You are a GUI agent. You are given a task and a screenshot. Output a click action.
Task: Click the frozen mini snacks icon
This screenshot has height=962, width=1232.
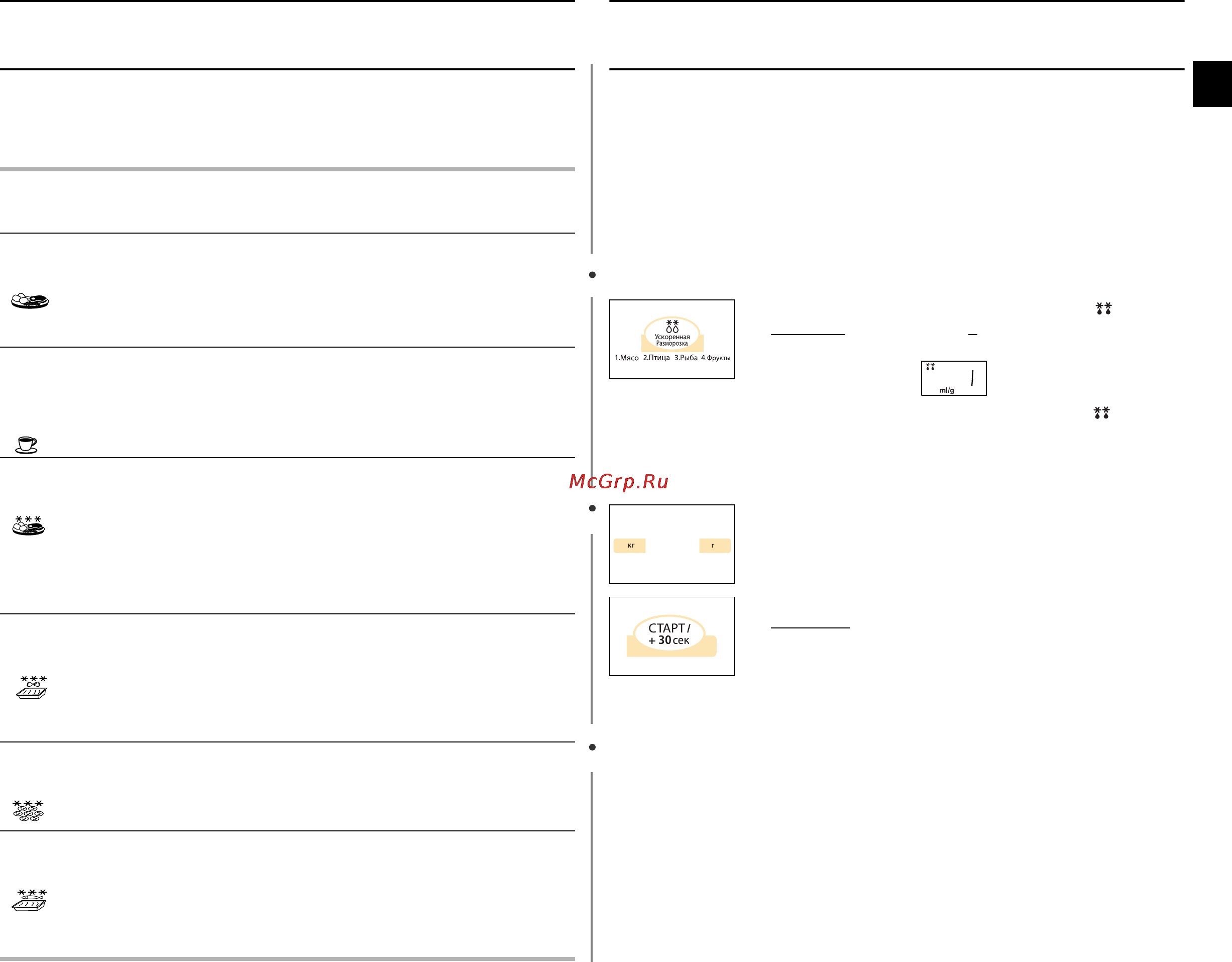pyautogui.click(x=28, y=810)
